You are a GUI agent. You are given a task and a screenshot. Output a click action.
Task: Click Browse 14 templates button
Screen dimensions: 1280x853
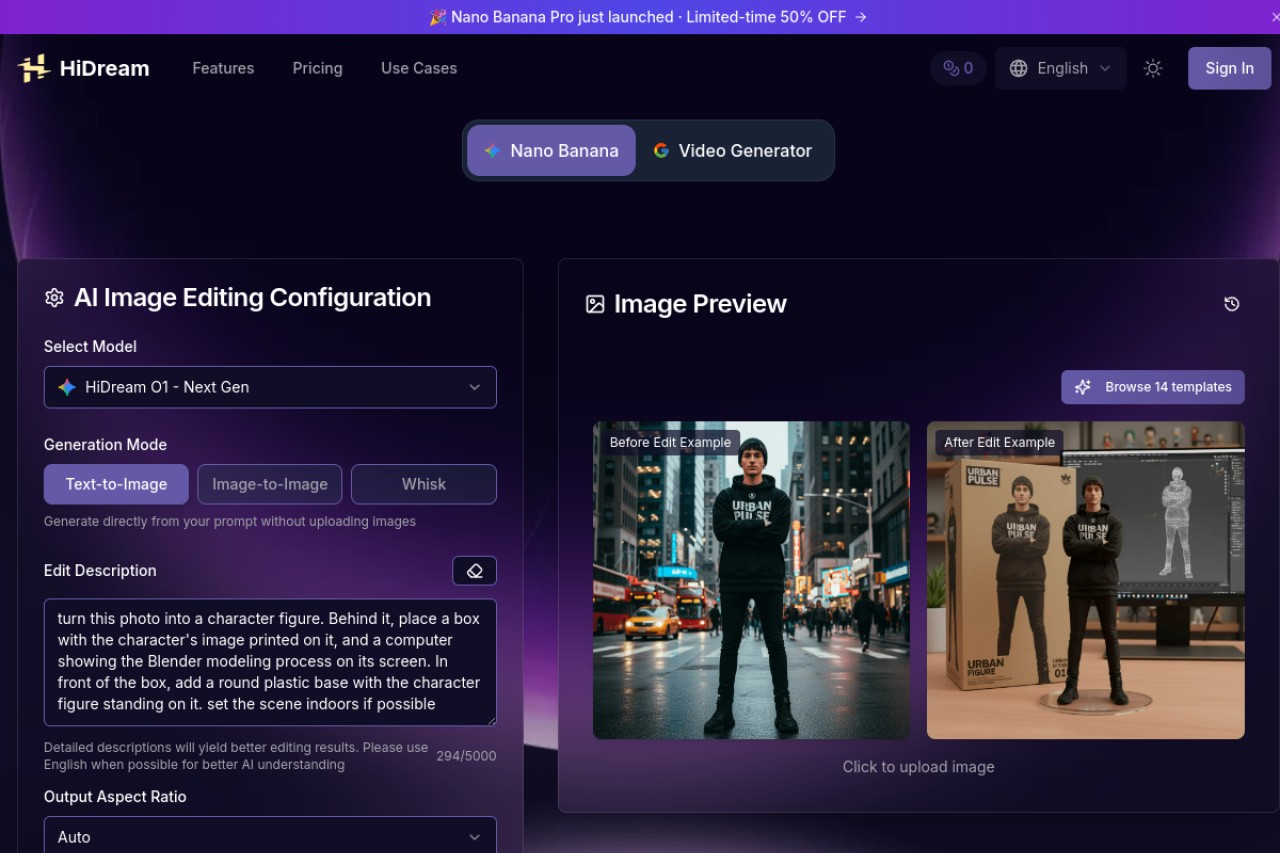tap(1153, 387)
